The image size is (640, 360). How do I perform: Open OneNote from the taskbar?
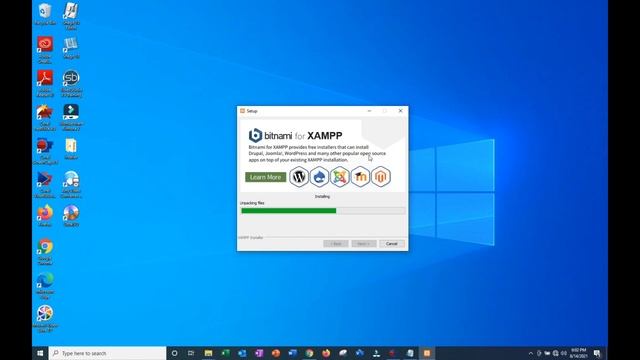click(x=259, y=353)
